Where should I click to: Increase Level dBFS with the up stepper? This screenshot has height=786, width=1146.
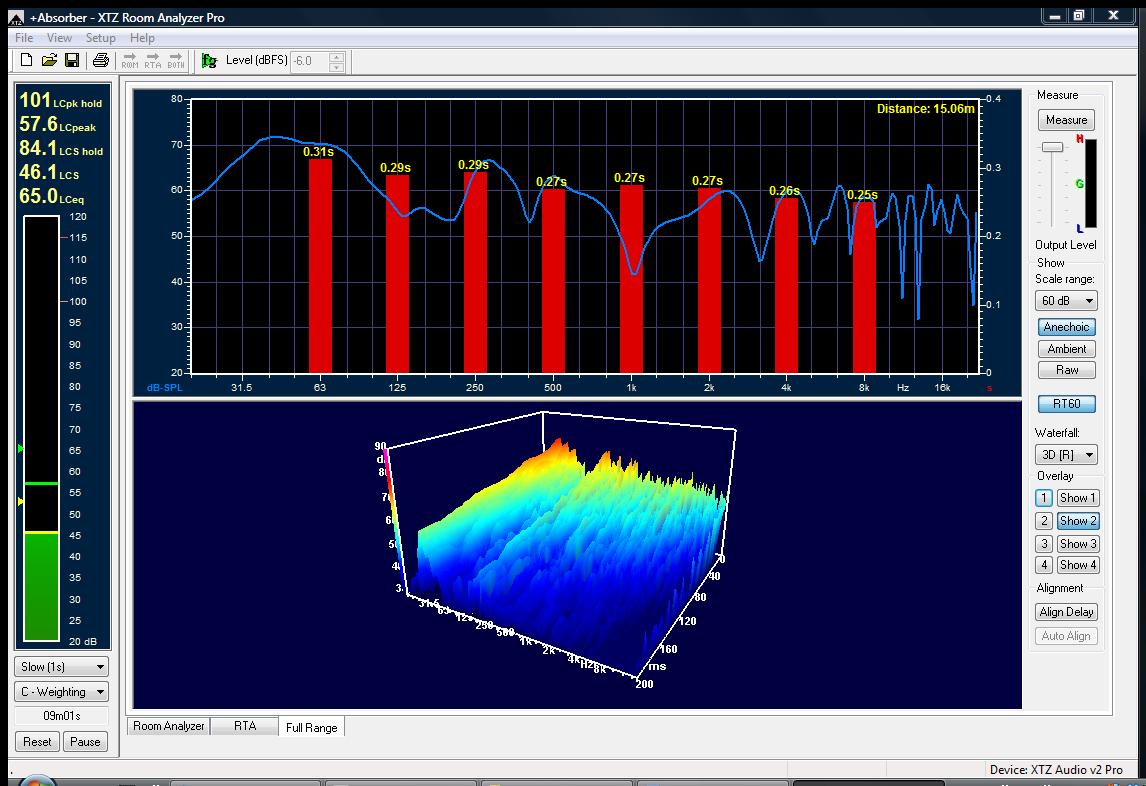pos(337,56)
